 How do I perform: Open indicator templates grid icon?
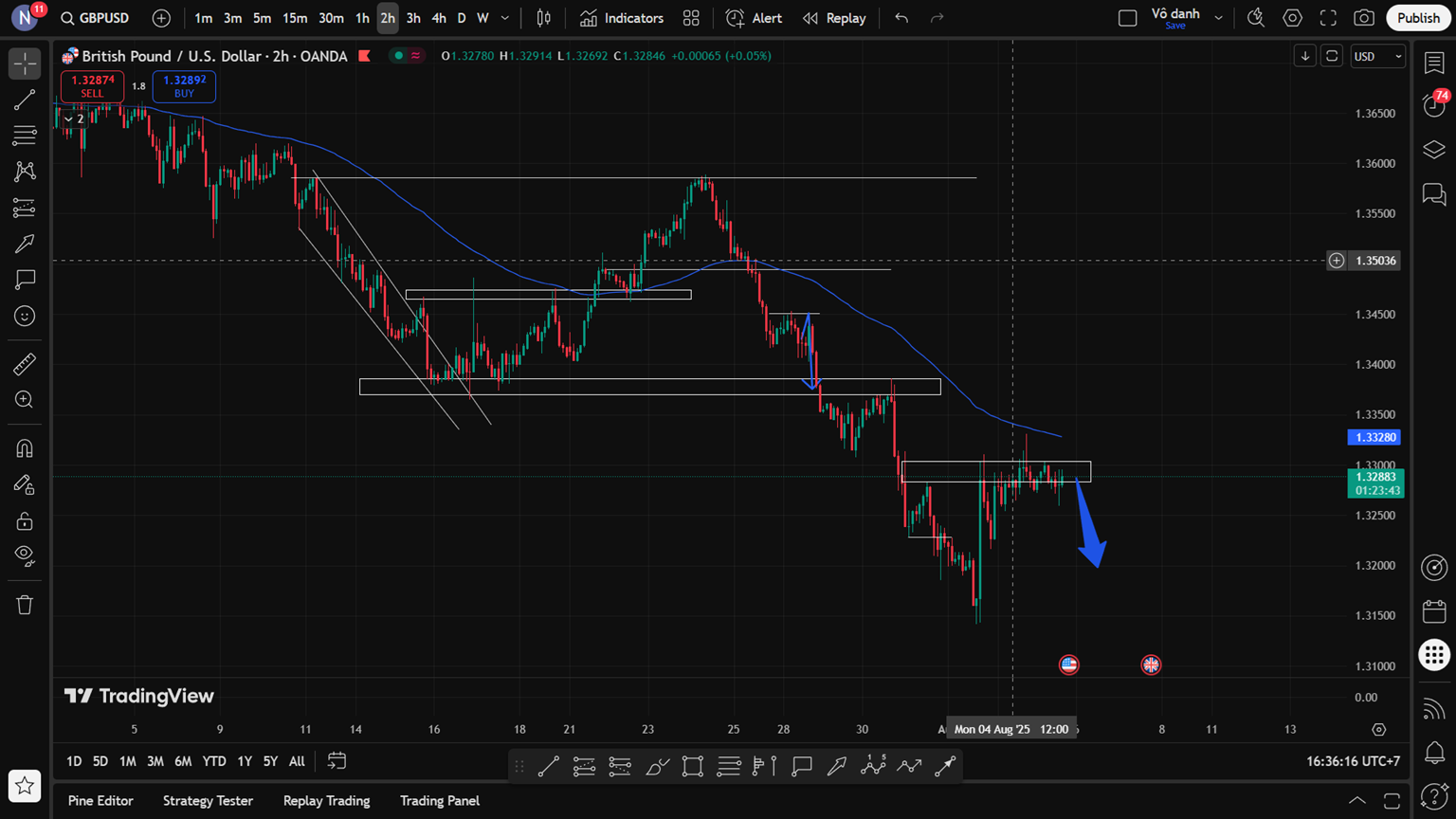pos(691,18)
